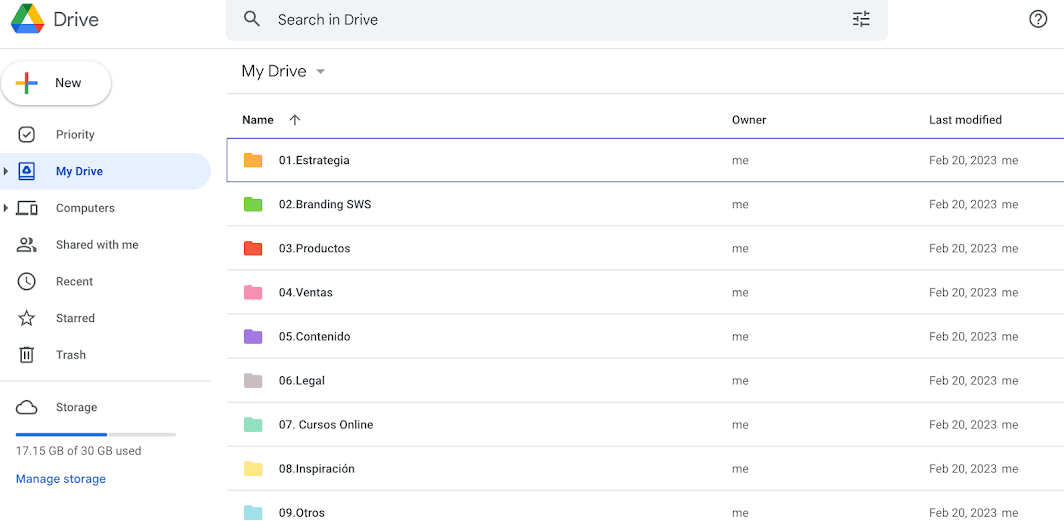Sort by the Name column header
1064x521 pixels.
click(x=258, y=120)
